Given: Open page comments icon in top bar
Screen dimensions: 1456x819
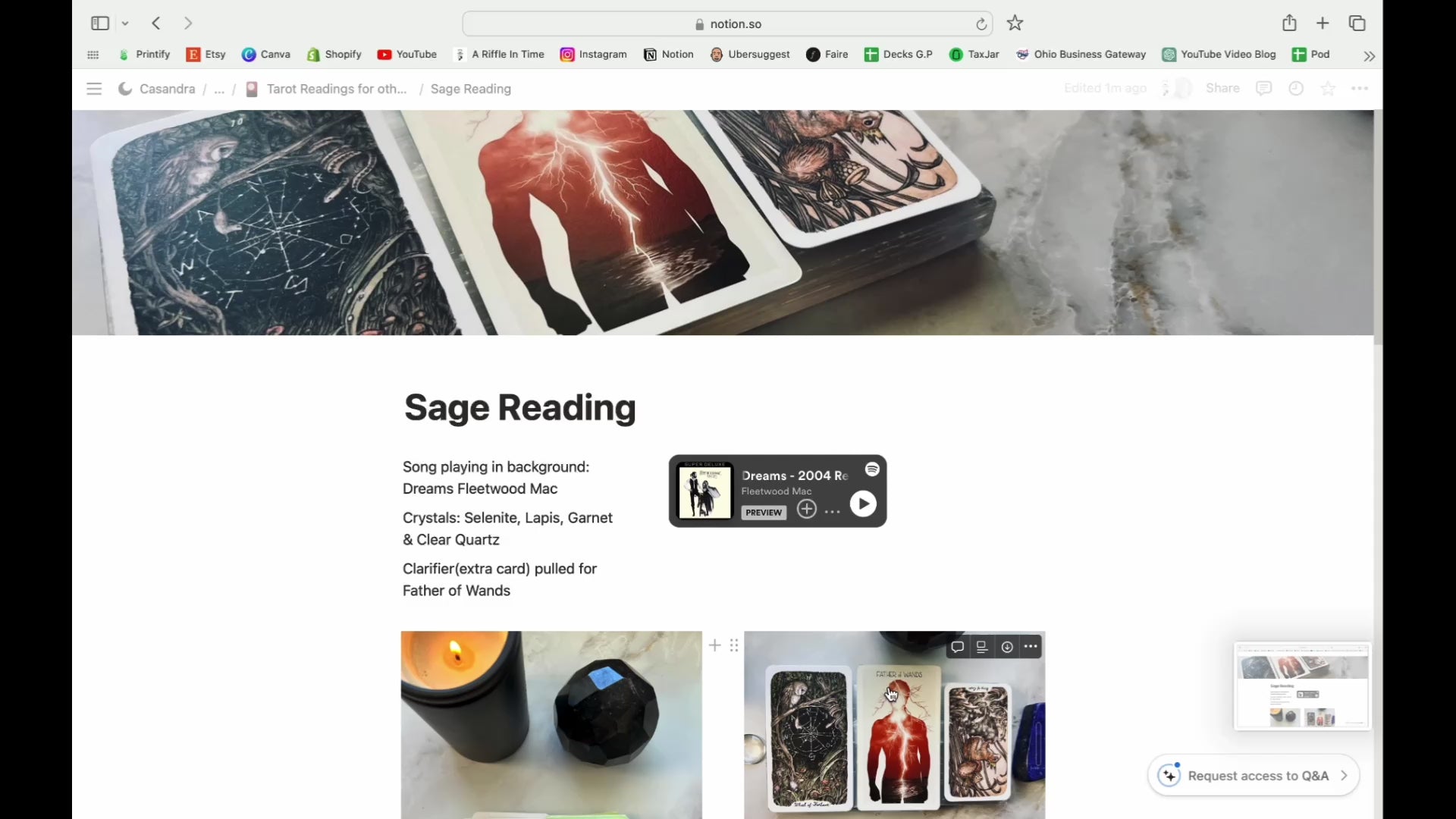Looking at the screenshot, I should click(1263, 89).
